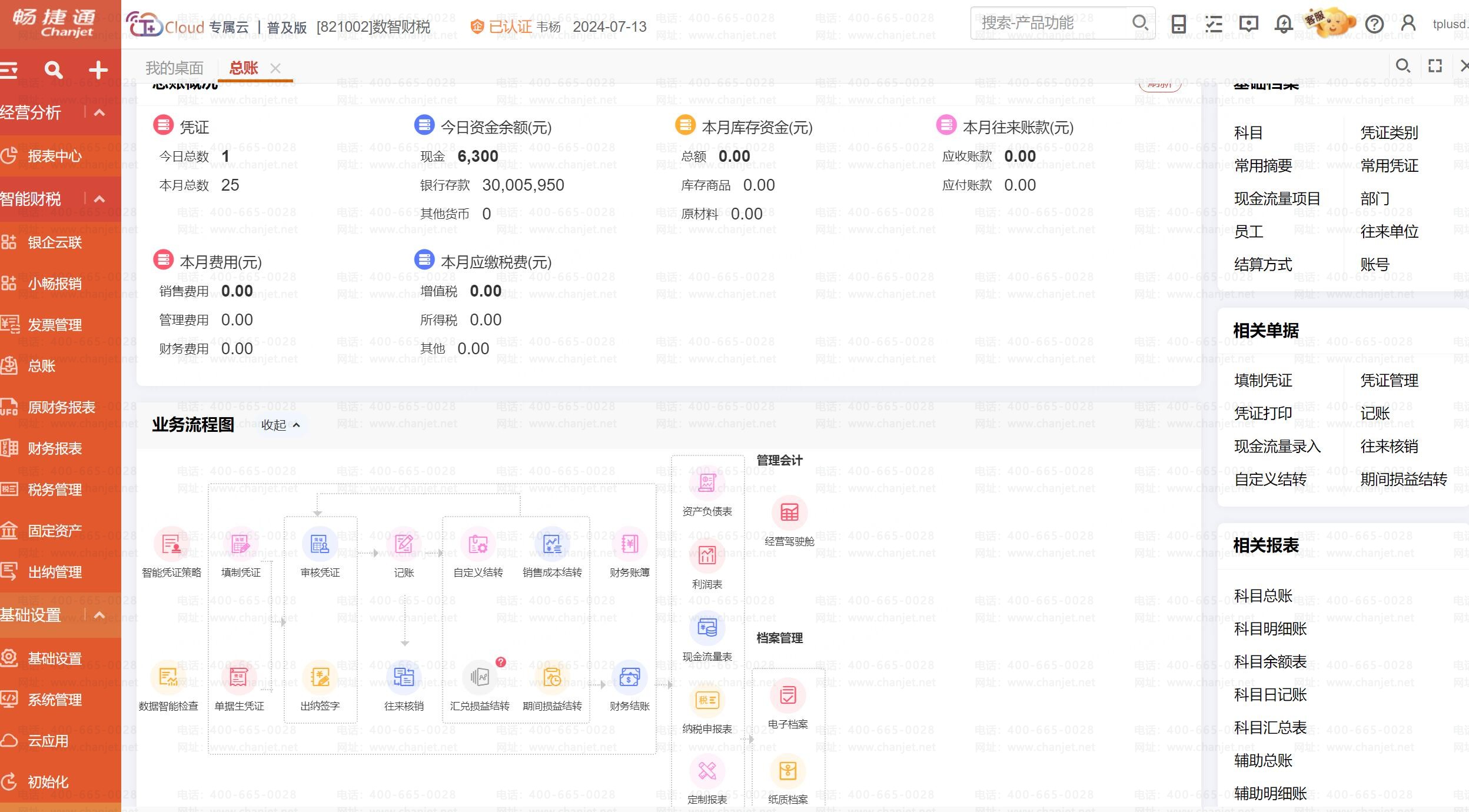This screenshot has width=1469, height=812.
Task: Click the 凭证管理 link
Action: pos(1389,381)
